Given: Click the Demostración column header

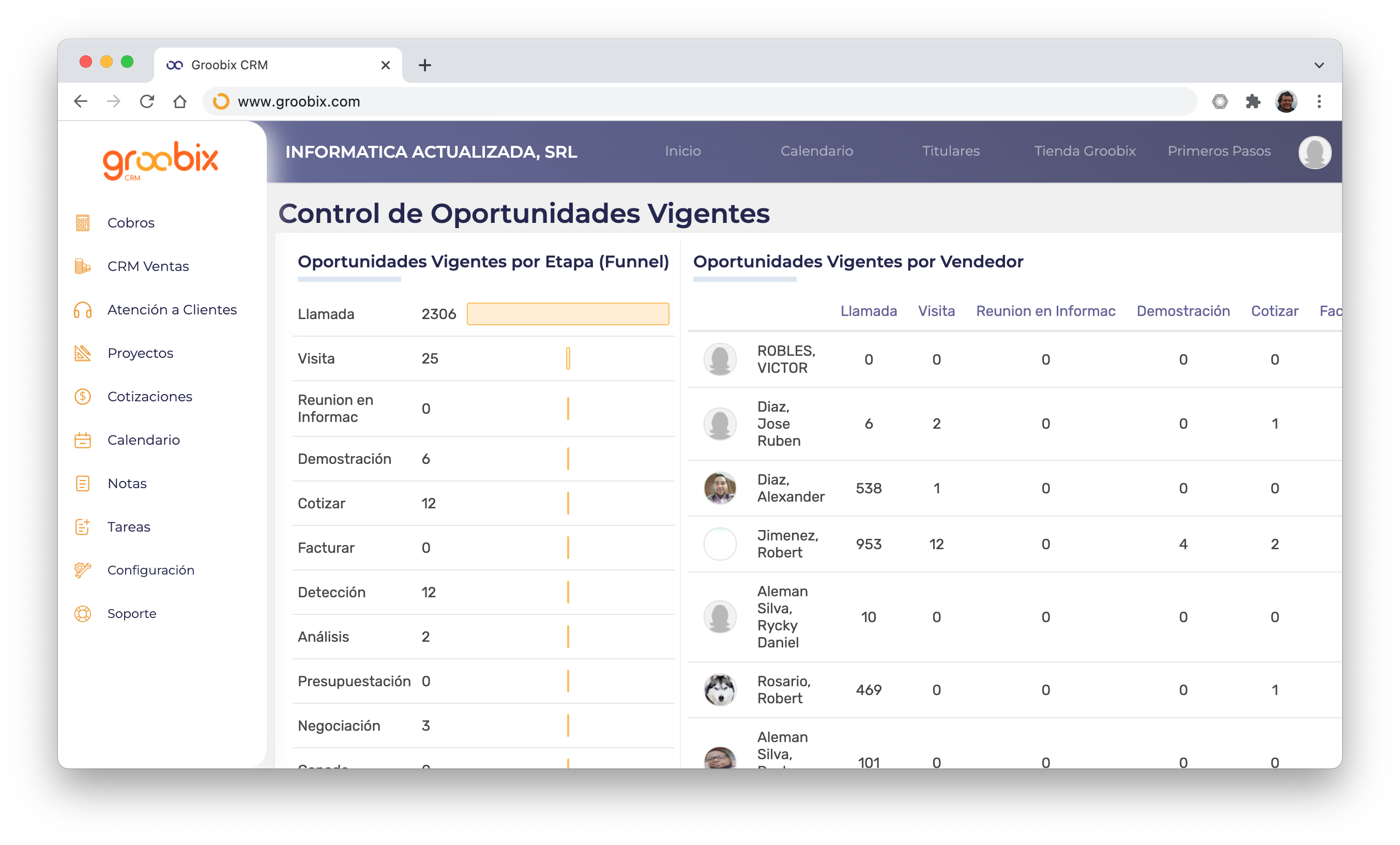Looking at the screenshot, I should pyautogui.click(x=1183, y=311).
